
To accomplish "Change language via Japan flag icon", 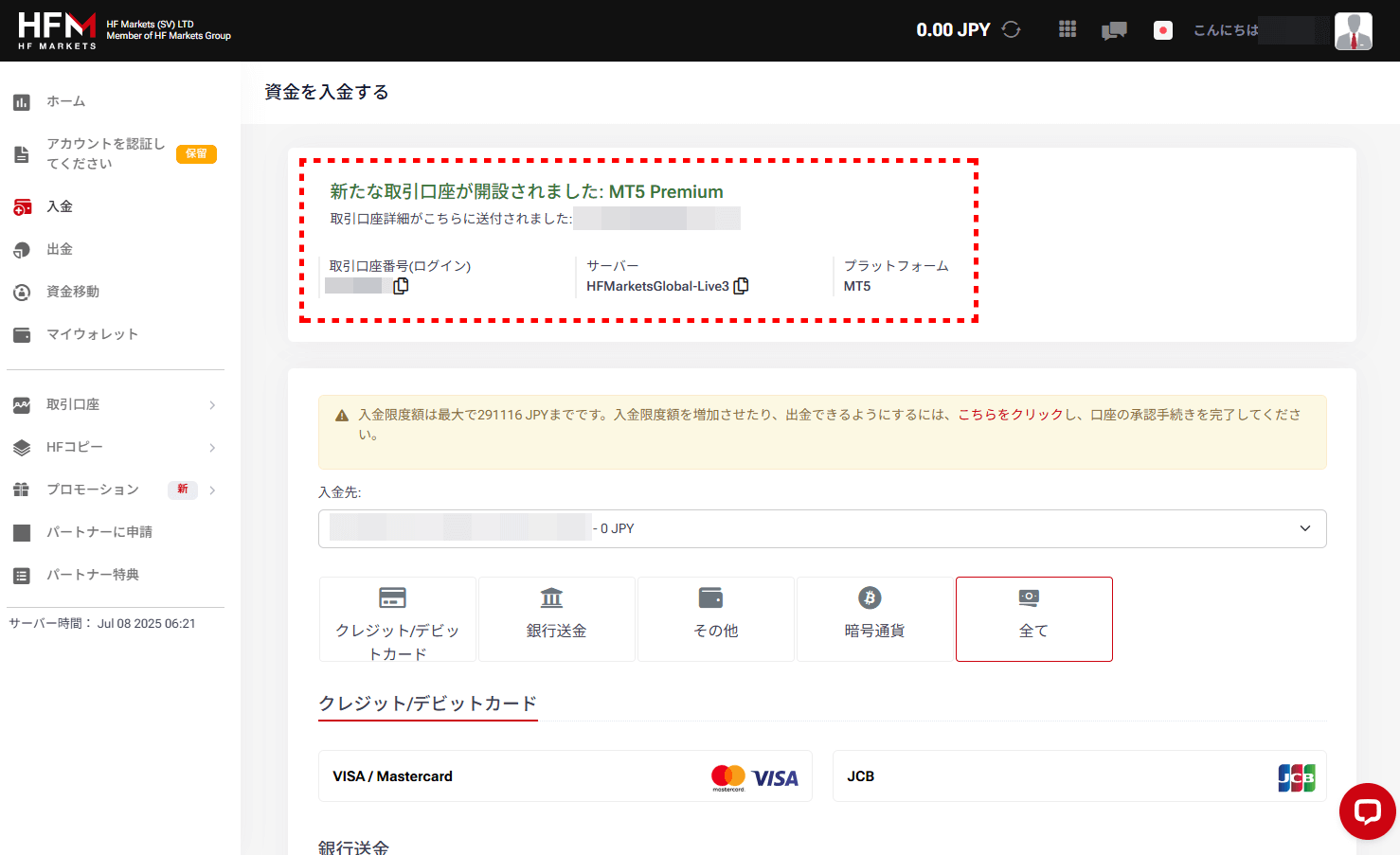I will 1163,30.
